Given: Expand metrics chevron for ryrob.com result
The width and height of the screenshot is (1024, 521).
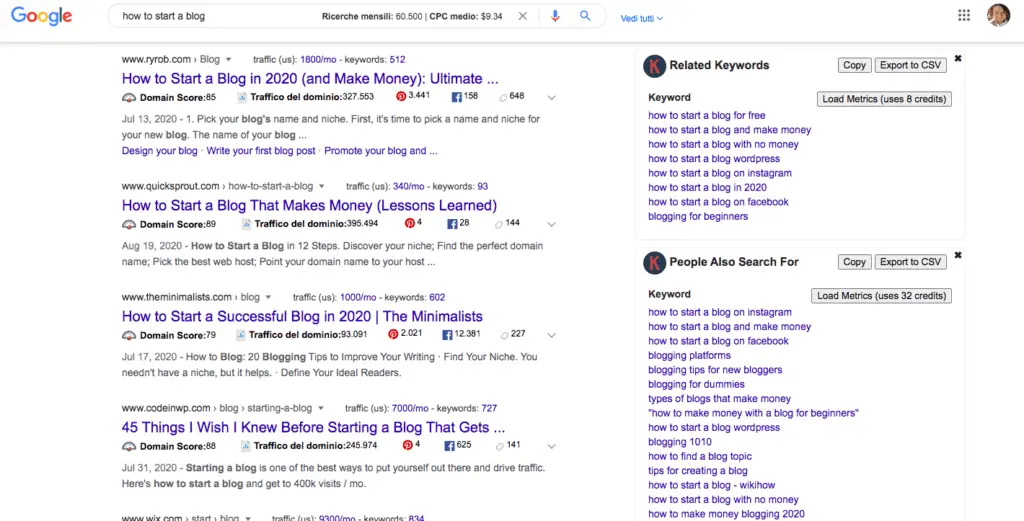Looking at the screenshot, I should (552, 98).
